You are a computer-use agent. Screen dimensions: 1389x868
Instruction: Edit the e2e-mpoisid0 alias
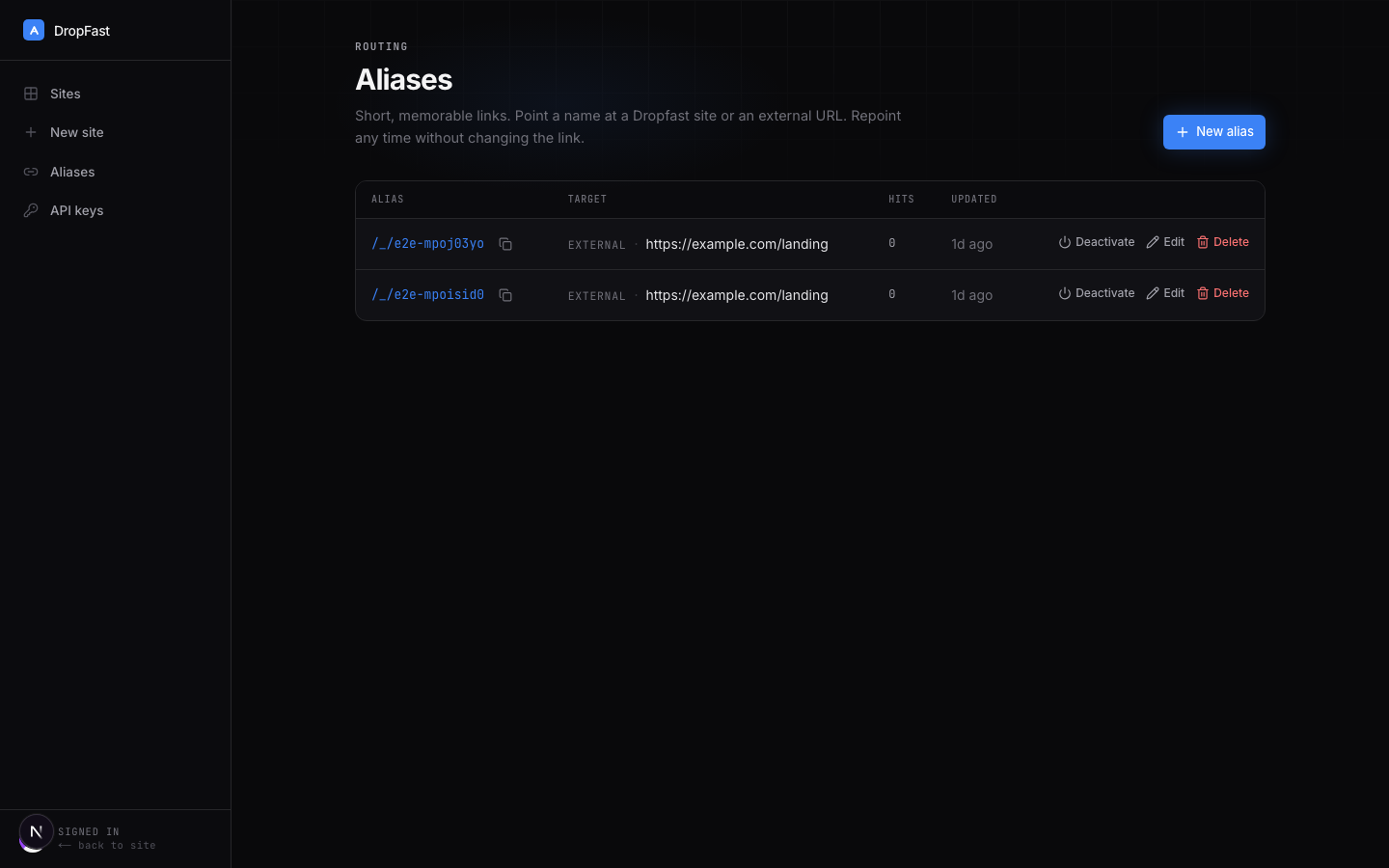pyautogui.click(x=1165, y=293)
